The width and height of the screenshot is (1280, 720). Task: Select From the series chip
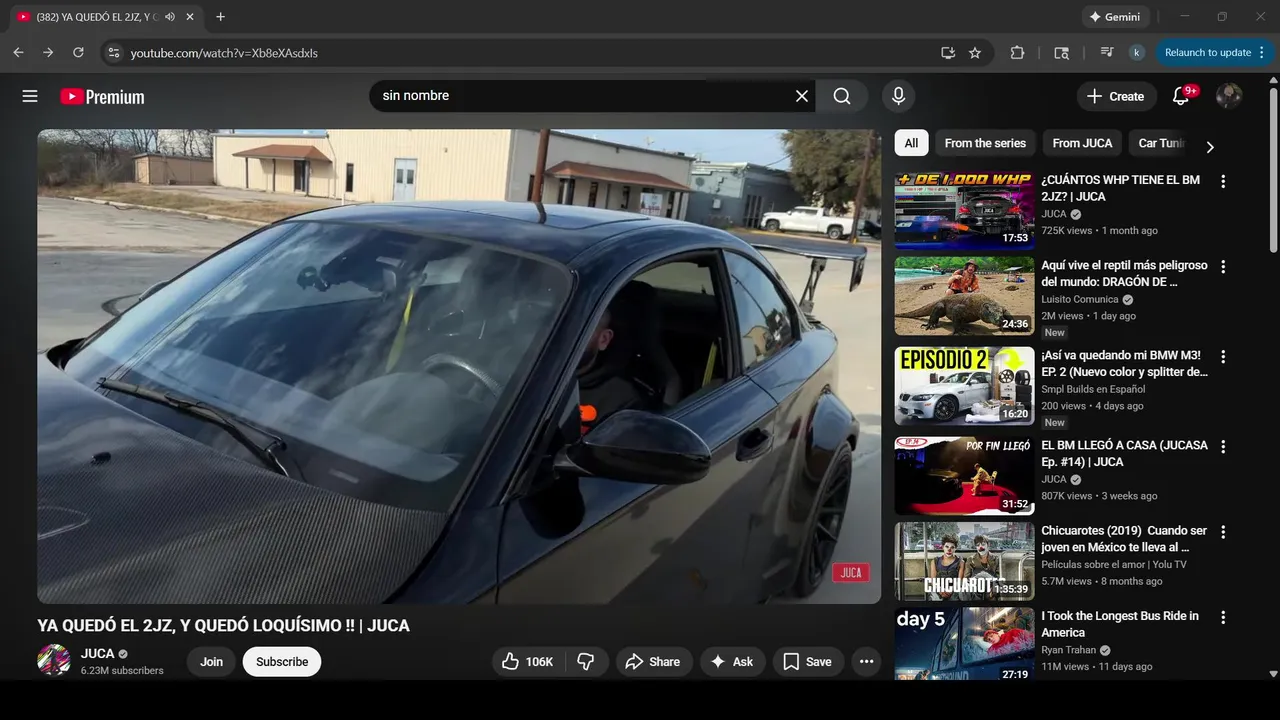(985, 143)
